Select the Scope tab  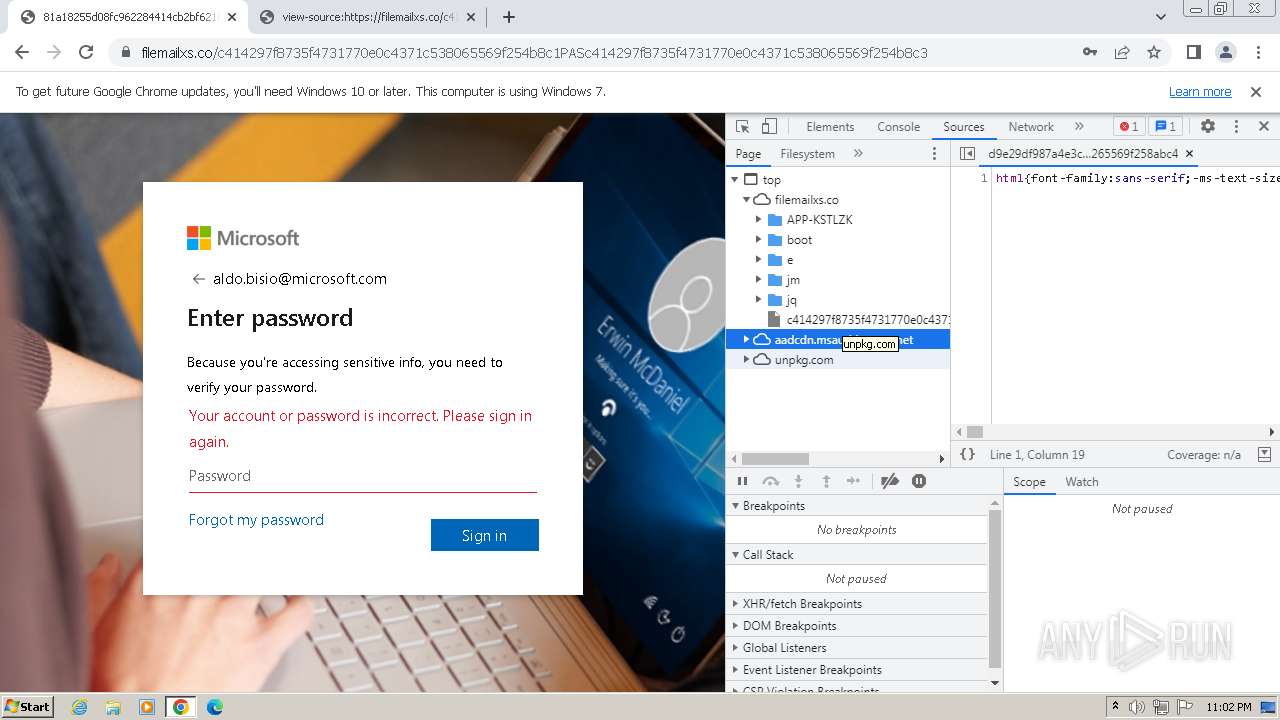pyautogui.click(x=1029, y=482)
